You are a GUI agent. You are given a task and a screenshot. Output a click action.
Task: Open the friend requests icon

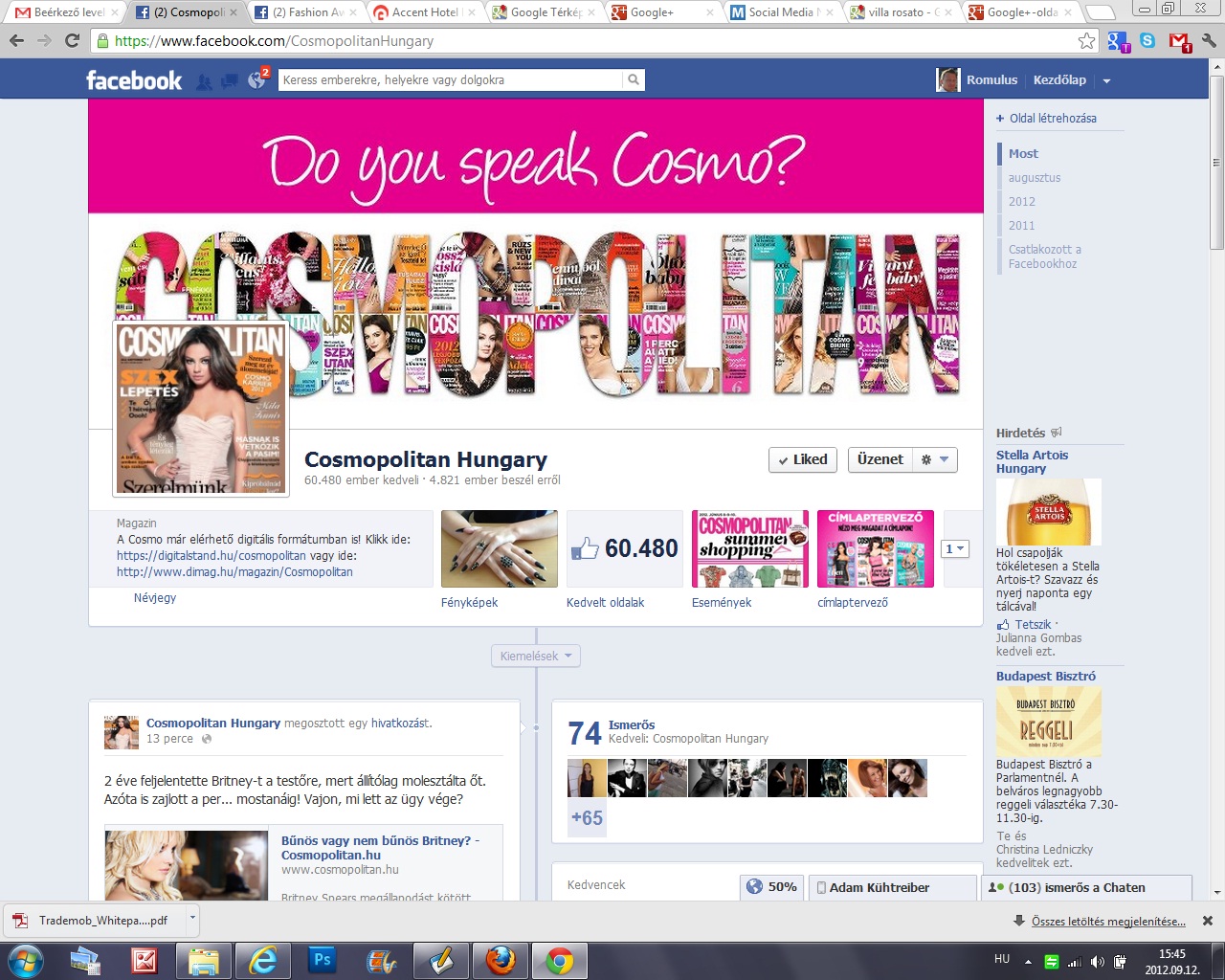pos(204,81)
